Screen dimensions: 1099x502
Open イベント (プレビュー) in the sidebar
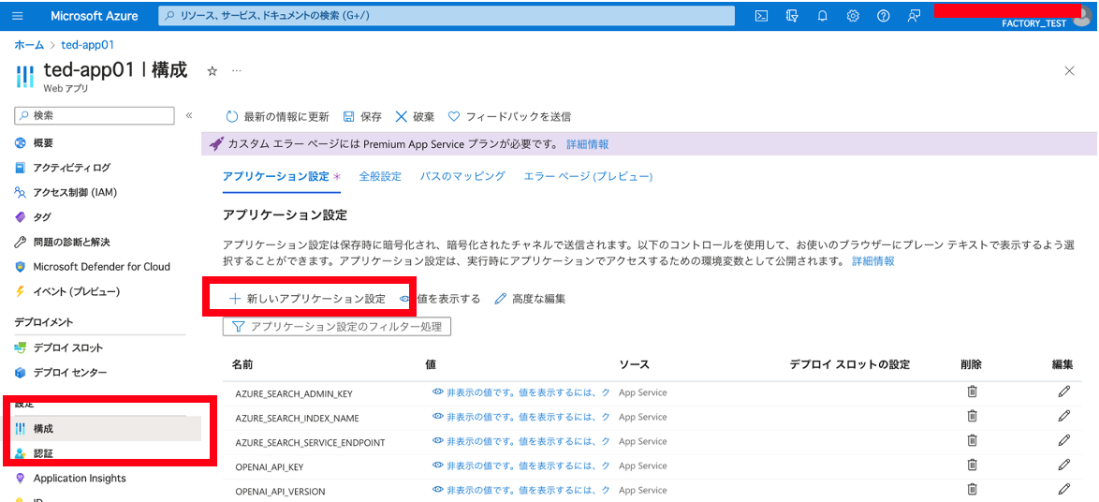[x=67, y=291]
